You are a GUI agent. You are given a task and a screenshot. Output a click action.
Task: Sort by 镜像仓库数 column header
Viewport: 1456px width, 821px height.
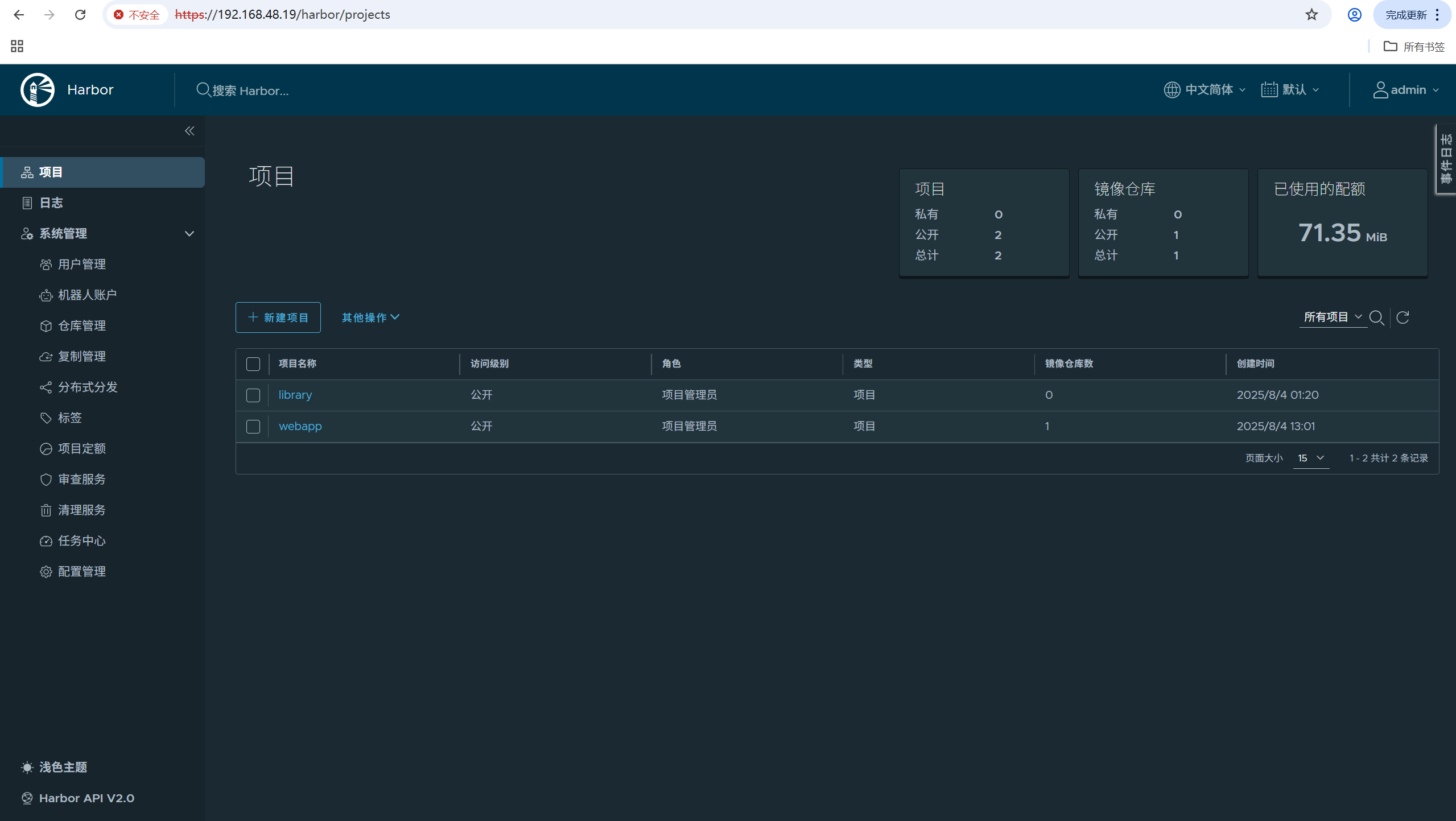click(1069, 364)
